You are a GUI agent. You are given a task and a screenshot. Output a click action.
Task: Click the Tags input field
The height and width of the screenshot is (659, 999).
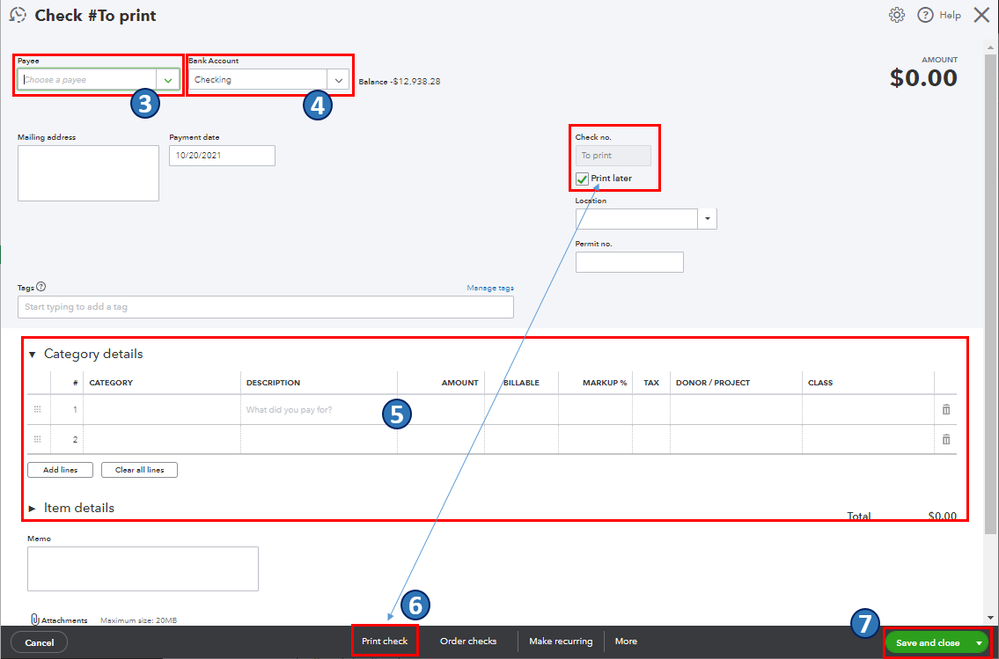(x=266, y=307)
